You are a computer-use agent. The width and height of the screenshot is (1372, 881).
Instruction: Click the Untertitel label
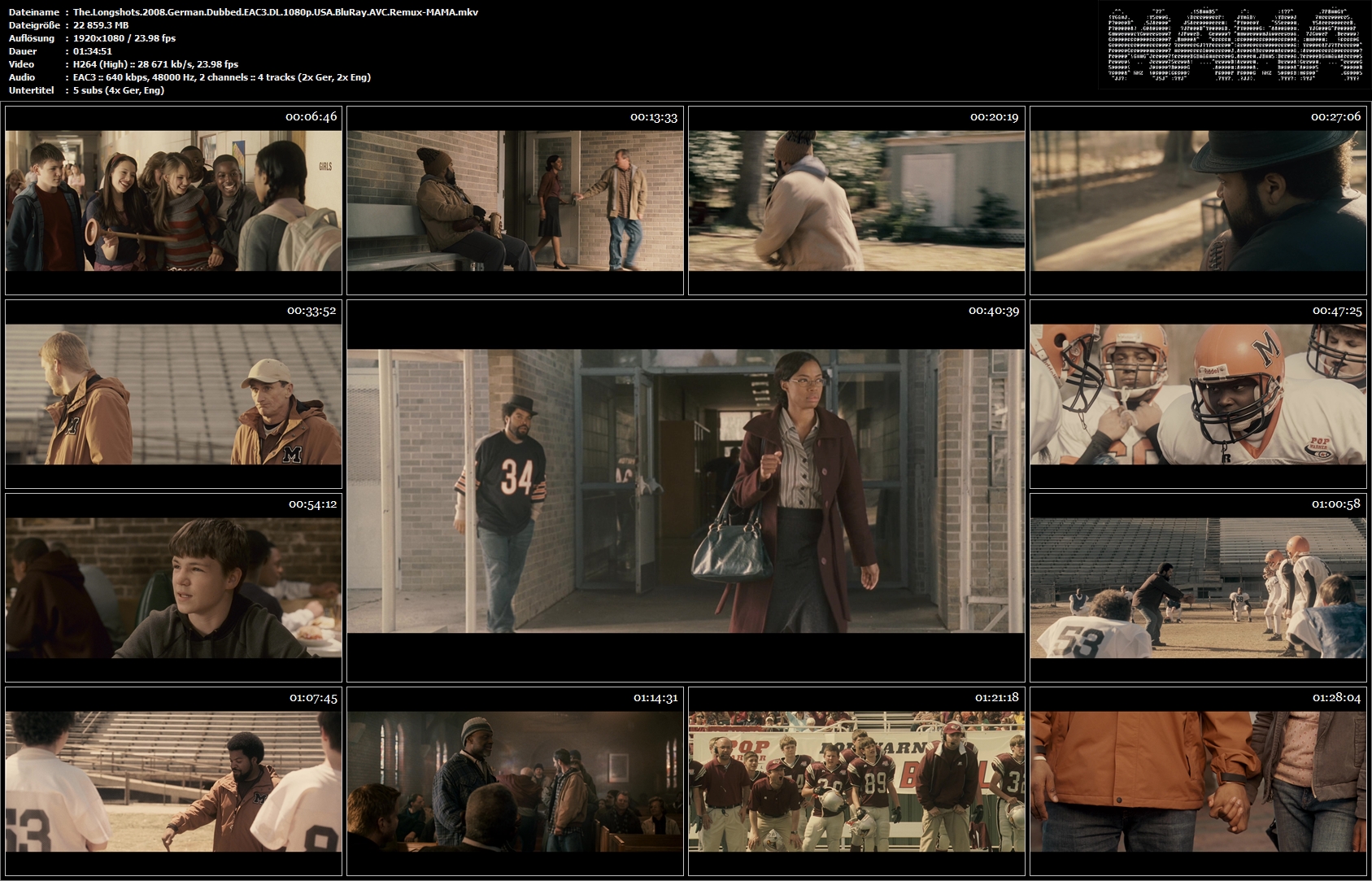click(32, 90)
